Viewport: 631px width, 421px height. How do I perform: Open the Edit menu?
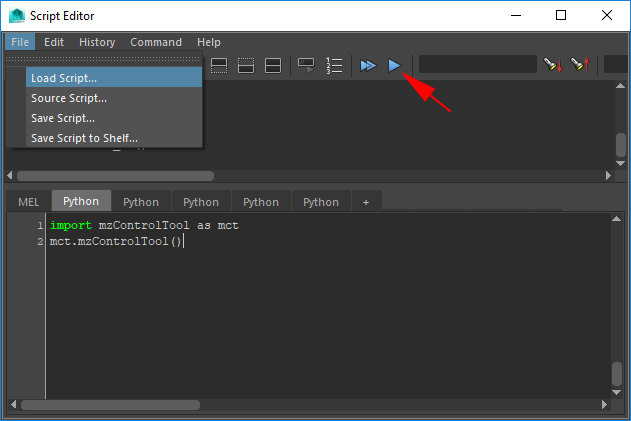(54, 42)
